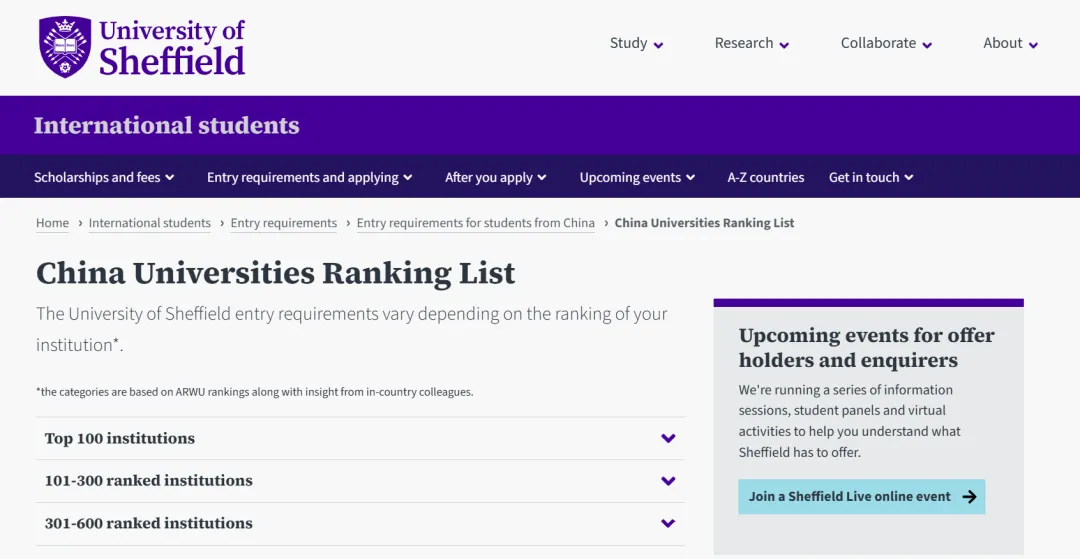Click the chevron icon beside Research

pos(784,45)
